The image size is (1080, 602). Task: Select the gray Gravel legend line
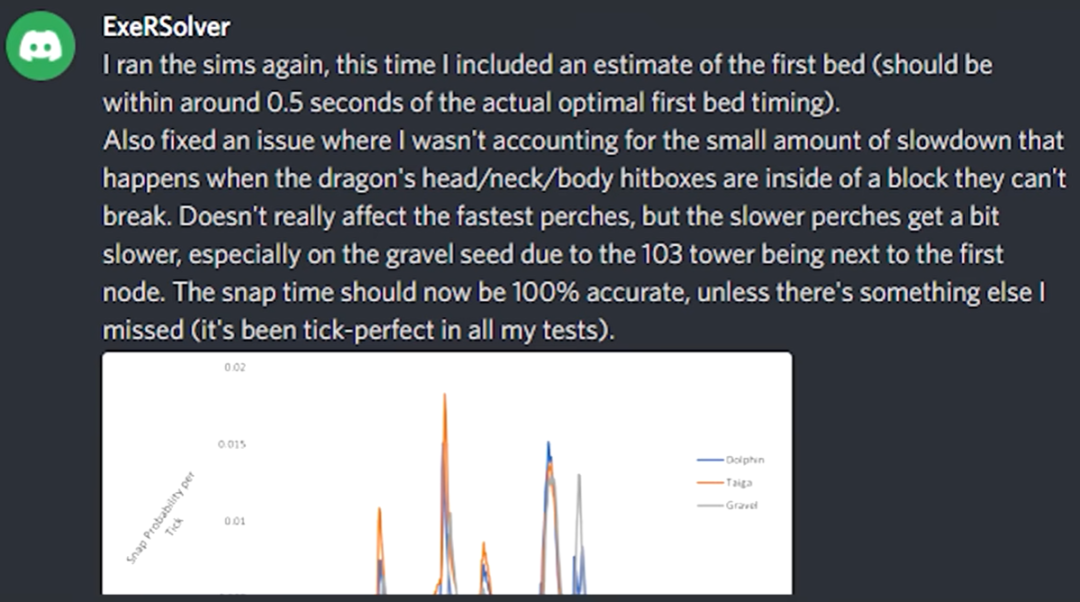[x=710, y=505]
